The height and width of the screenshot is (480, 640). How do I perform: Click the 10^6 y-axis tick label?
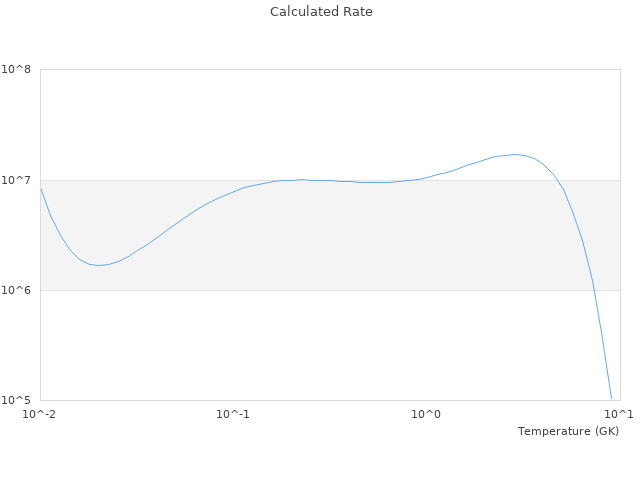coord(16,290)
